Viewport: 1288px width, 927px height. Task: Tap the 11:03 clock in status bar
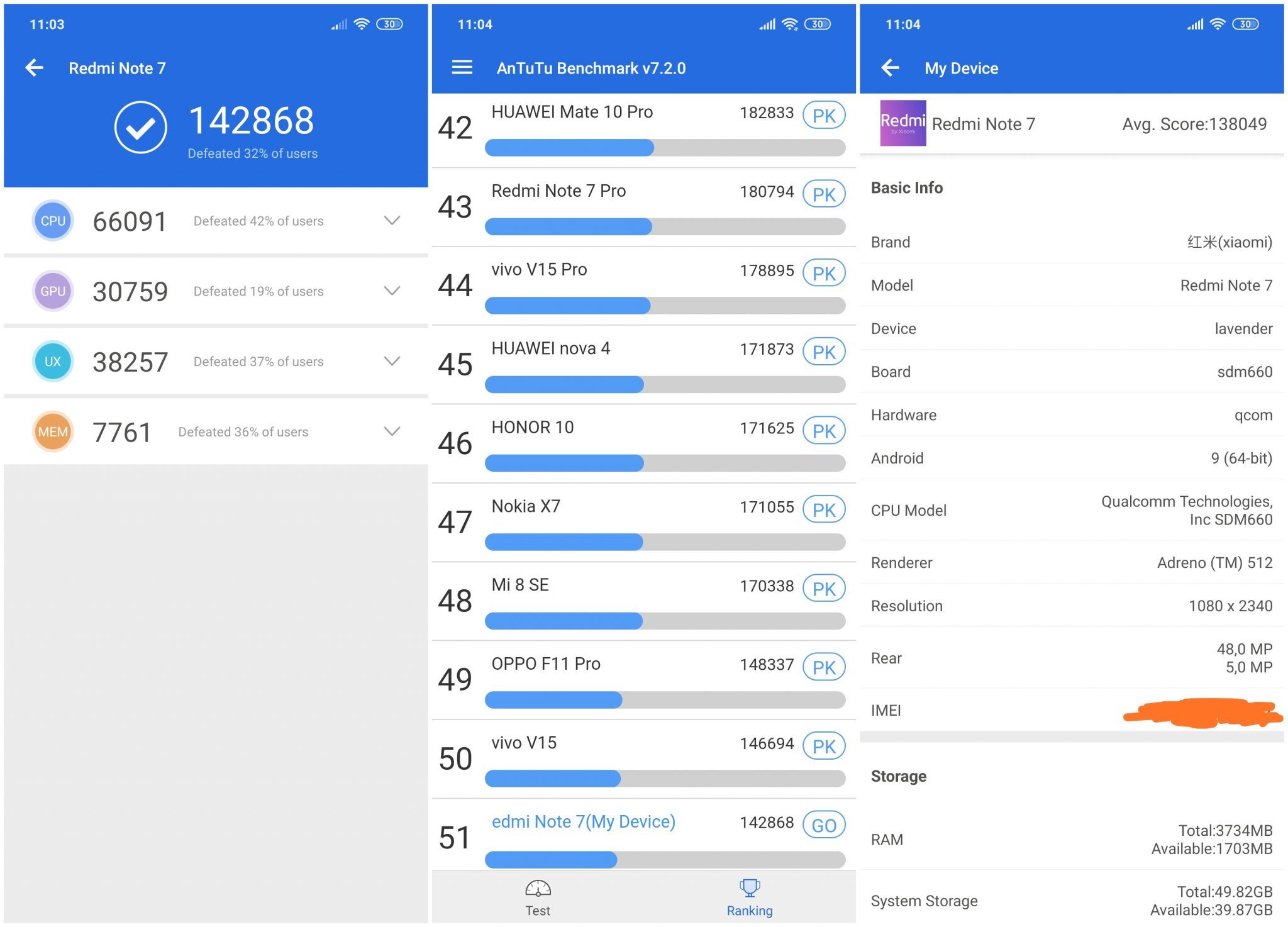pyautogui.click(x=47, y=25)
